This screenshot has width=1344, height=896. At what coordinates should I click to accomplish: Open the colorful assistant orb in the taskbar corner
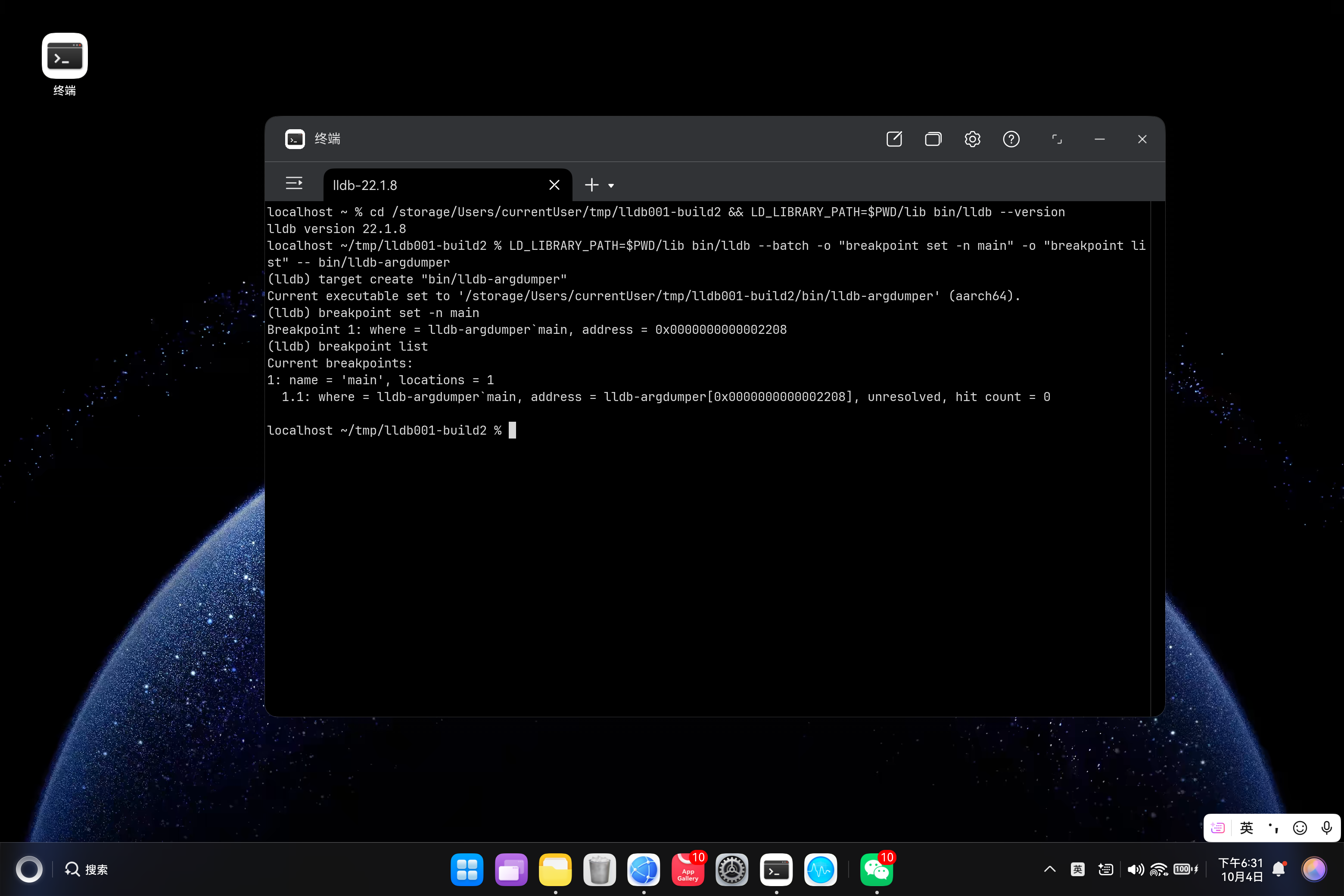pyautogui.click(x=1314, y=869)
